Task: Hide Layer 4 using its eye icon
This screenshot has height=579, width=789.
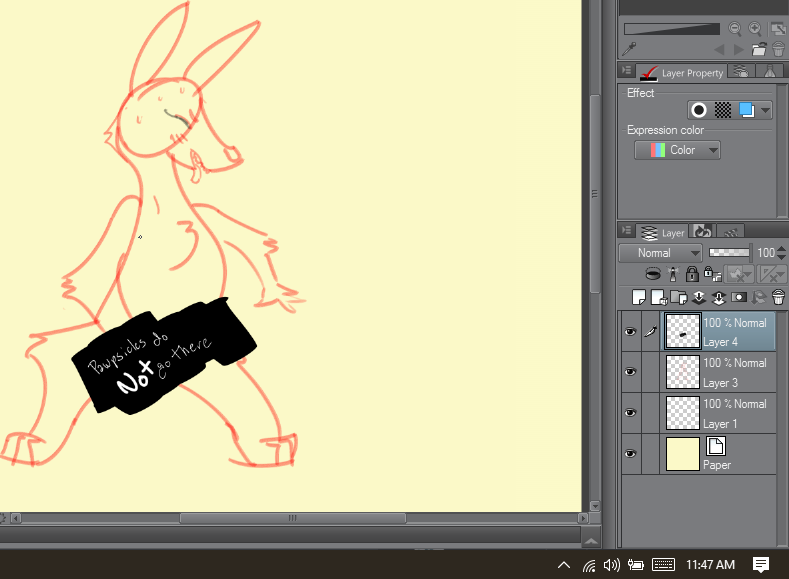Action: pyautogui.click(x=630, y=332)
